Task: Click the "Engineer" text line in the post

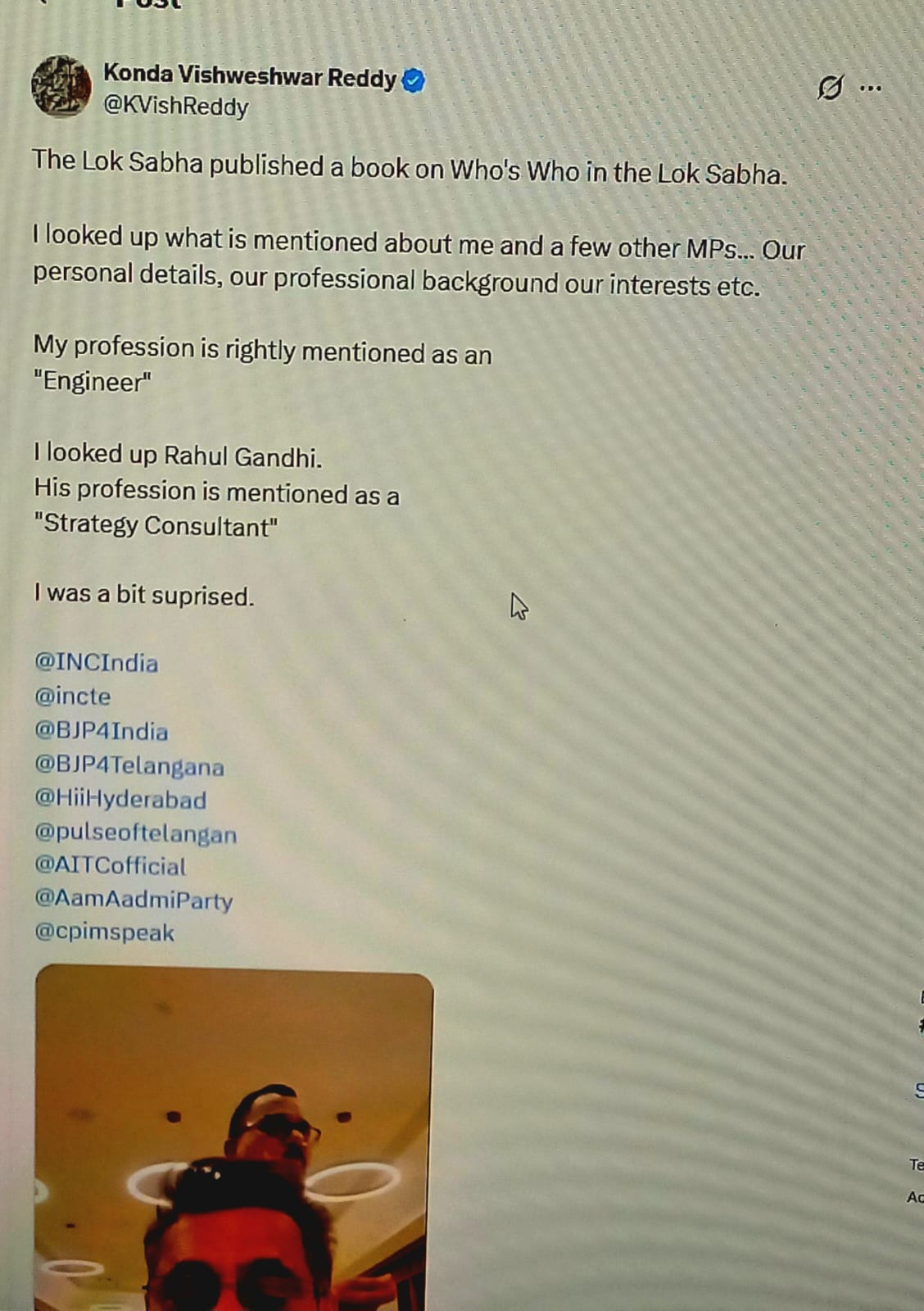Action: click(93, 382)
